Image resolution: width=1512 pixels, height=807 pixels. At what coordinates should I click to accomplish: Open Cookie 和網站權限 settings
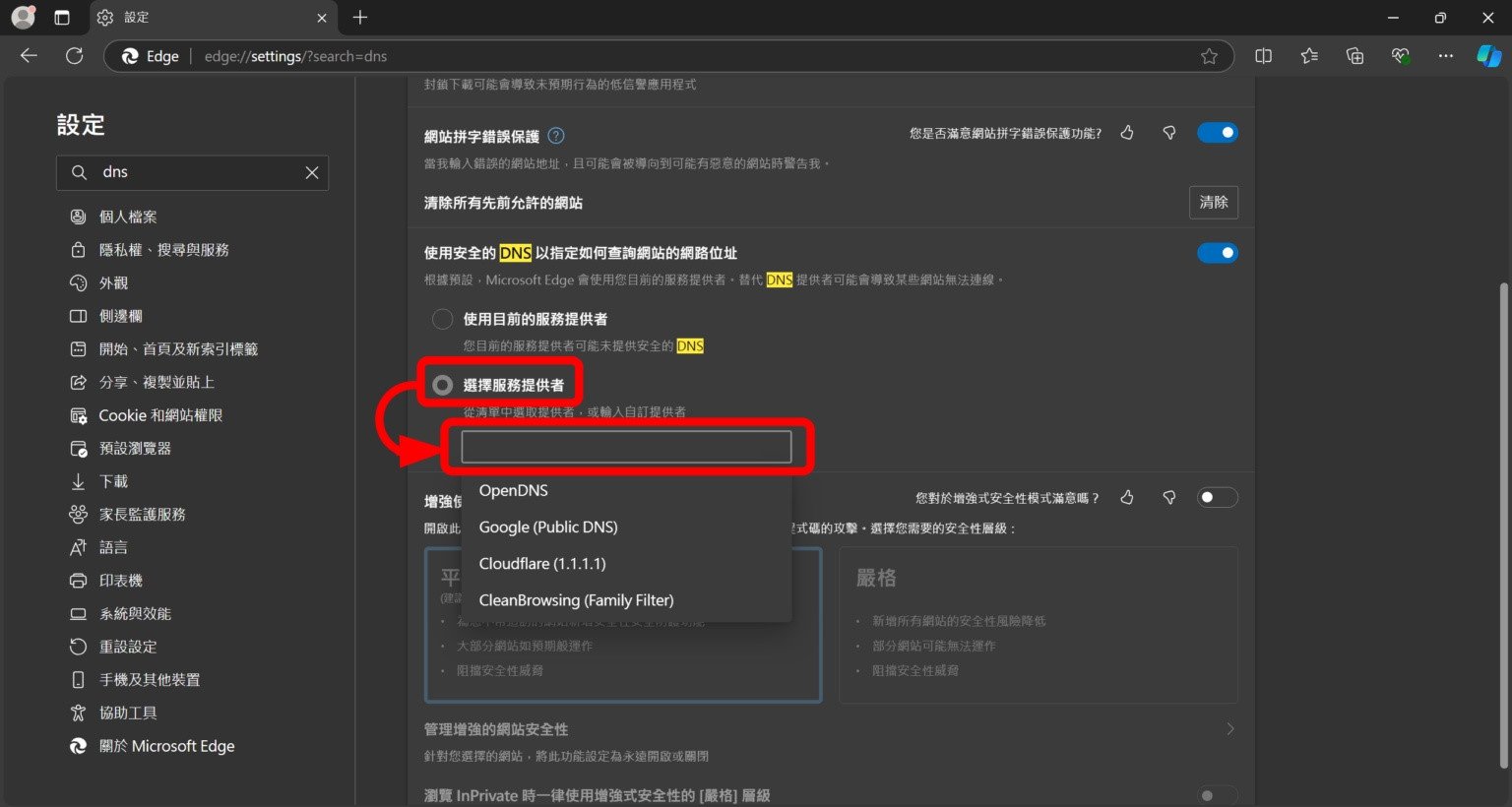click(x=160, y=415)
